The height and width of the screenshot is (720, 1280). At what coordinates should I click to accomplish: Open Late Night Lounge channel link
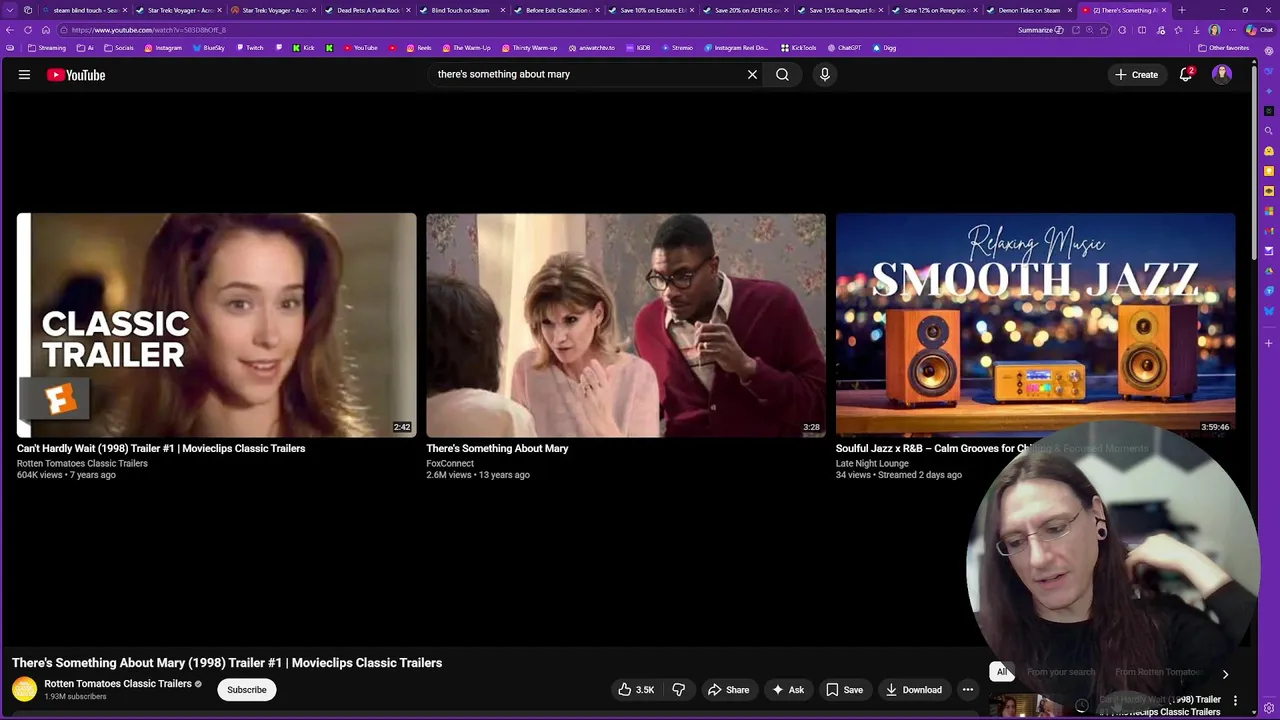tap(872, 463)
